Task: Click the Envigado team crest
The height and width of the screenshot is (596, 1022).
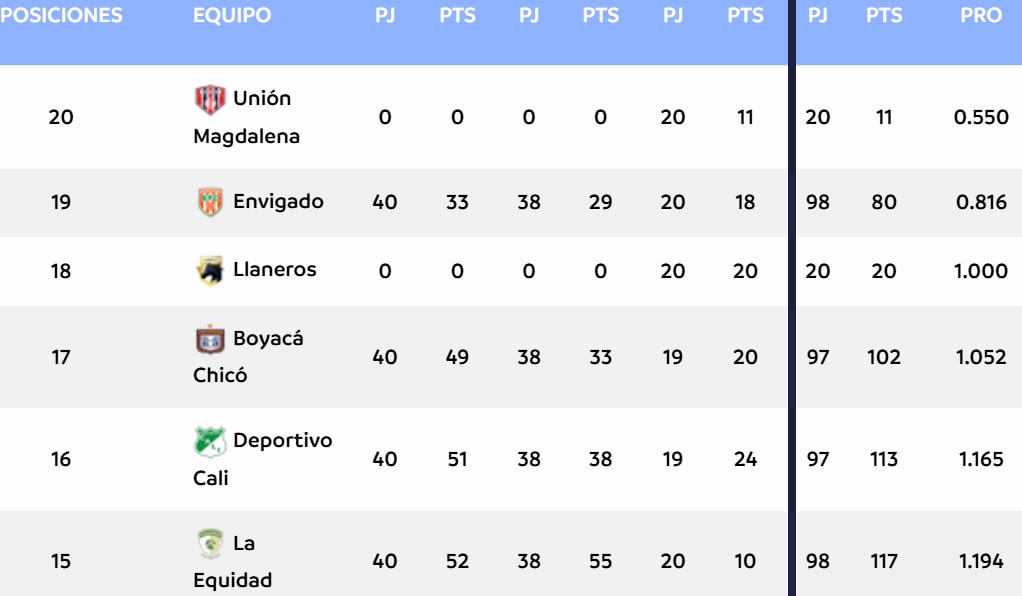Action: click(210, 202)
